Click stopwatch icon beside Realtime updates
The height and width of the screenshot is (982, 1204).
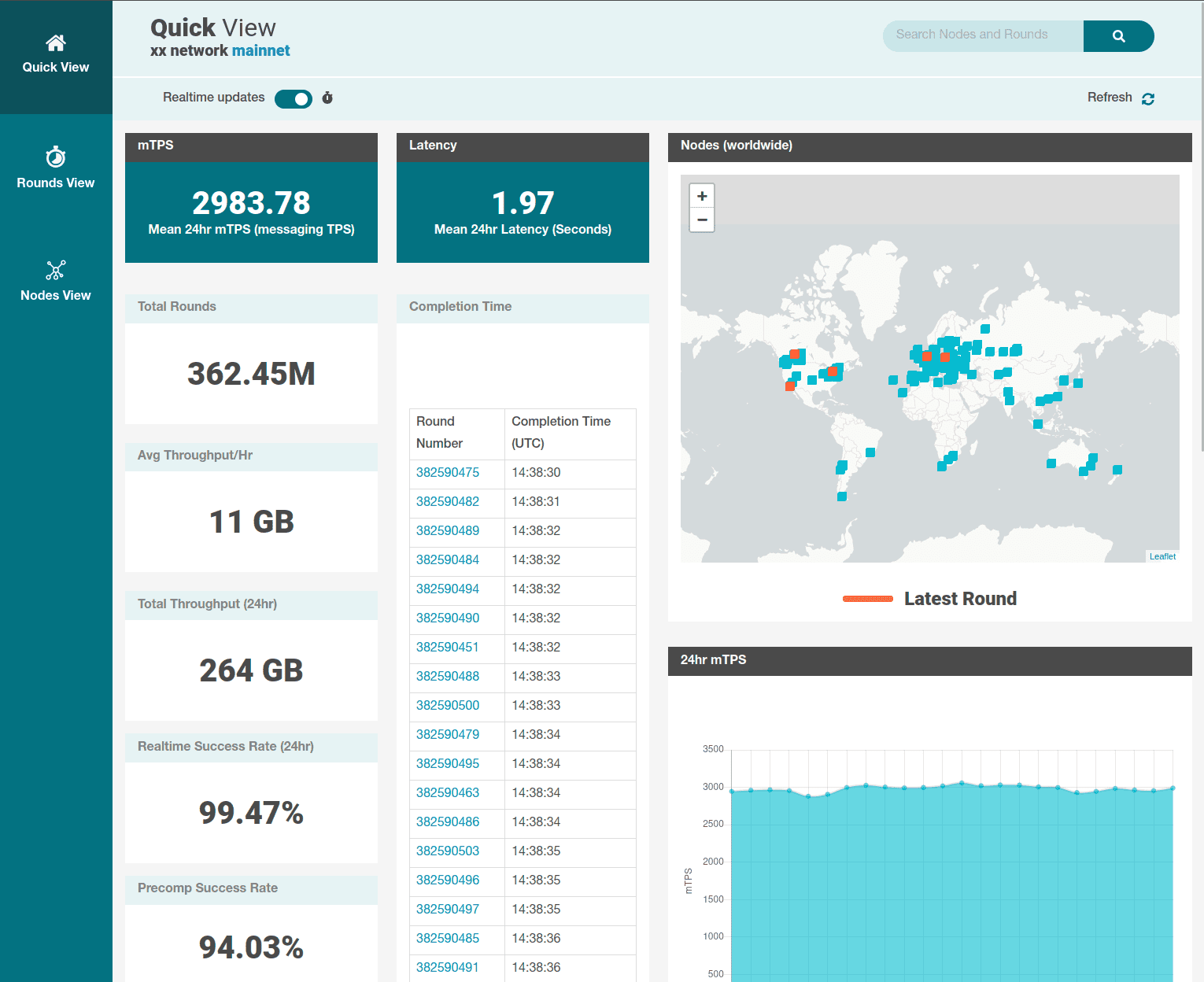[x=327, y=98]
